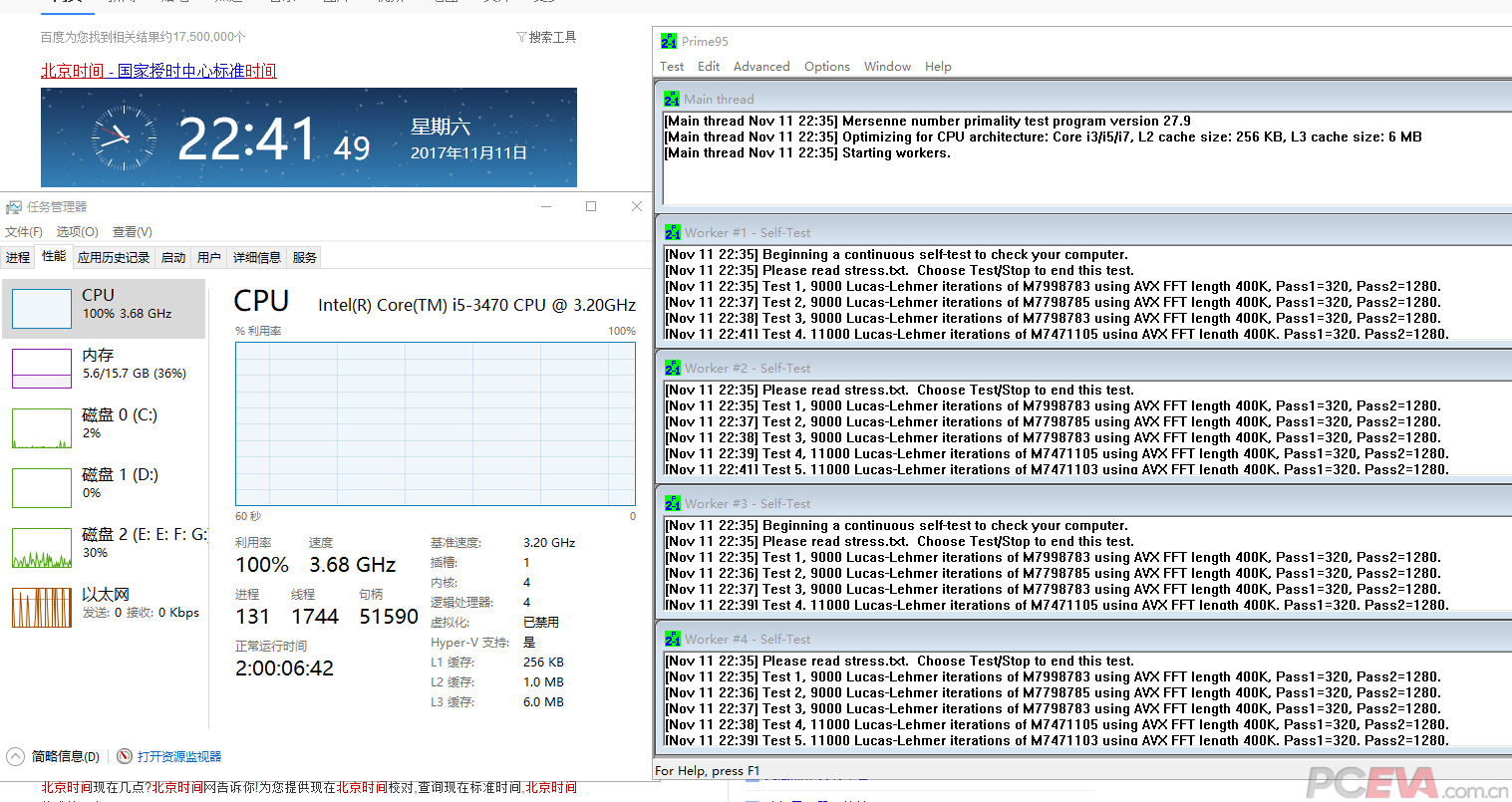
Task: Collapse Task Manager with the 简略信息 chevron
Action: click(x=15, y=756)
